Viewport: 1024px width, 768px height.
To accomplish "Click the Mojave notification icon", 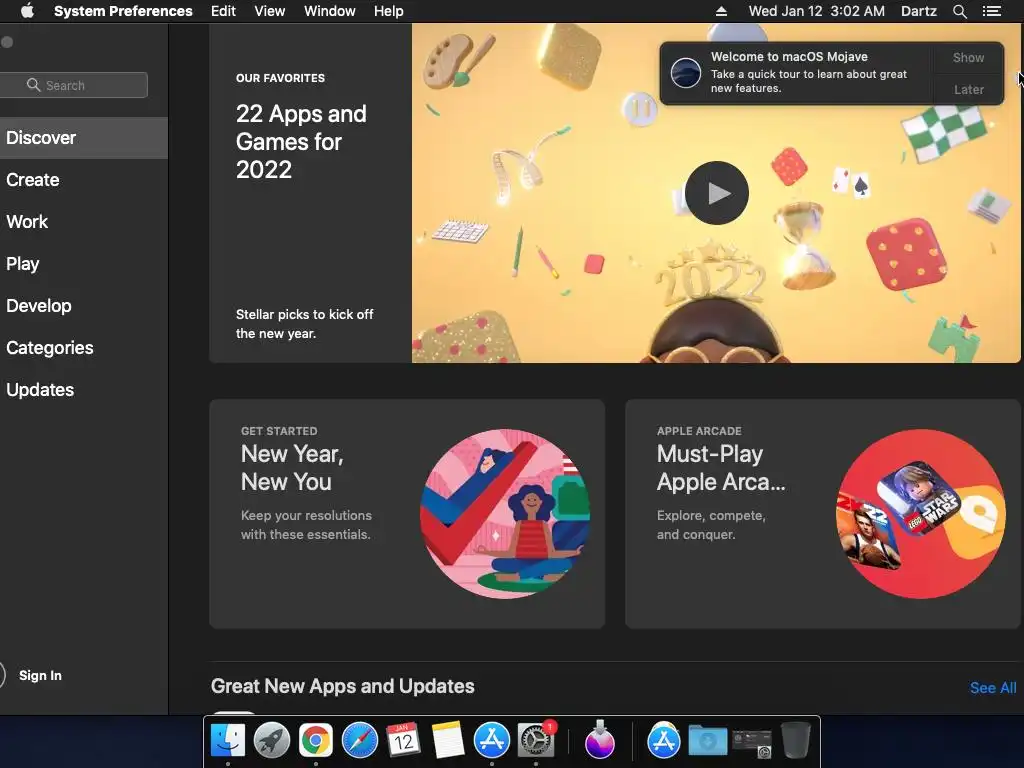I will [x=686, y=72].
